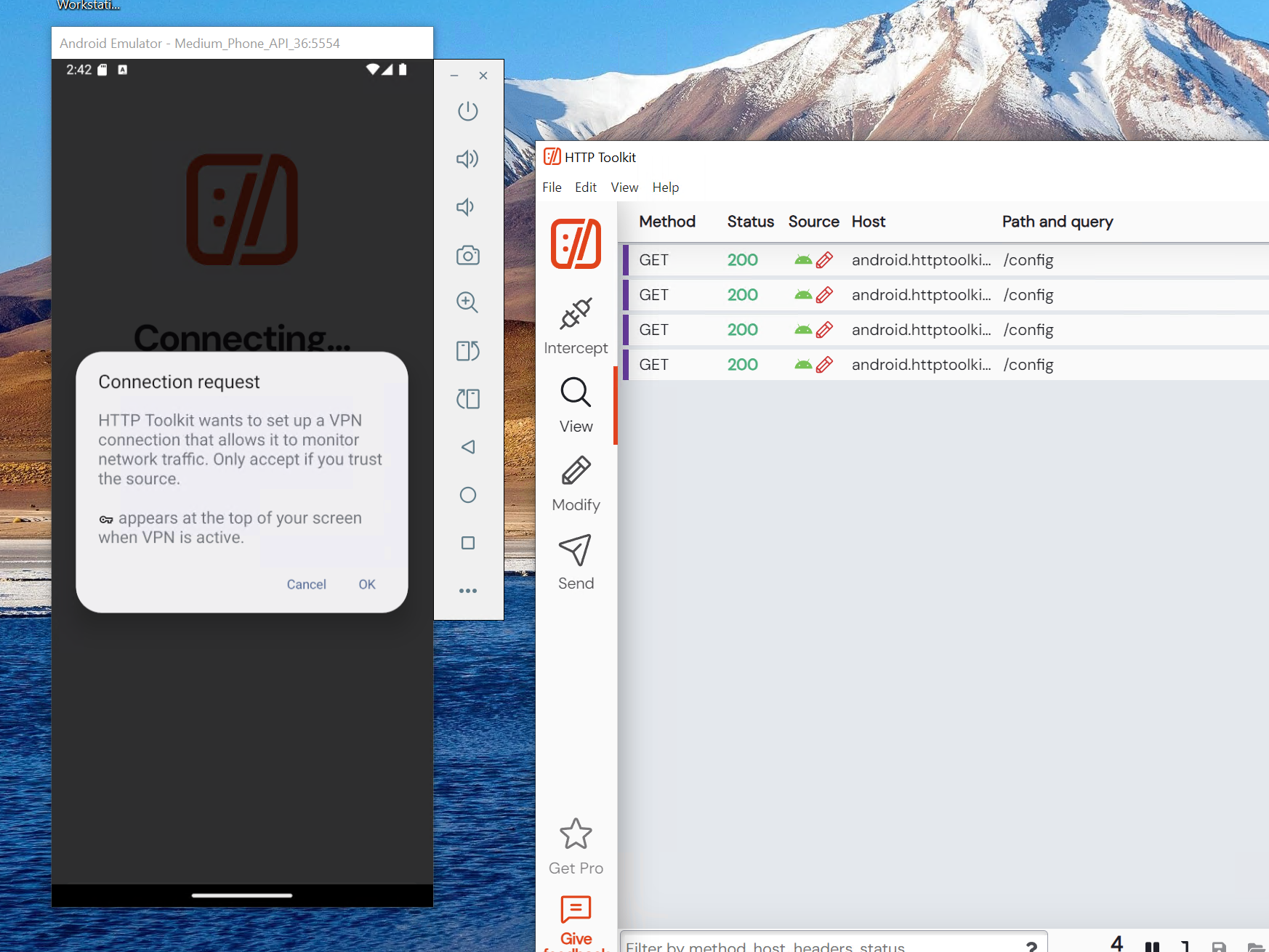Activate the emulator zoom magnifier icon
Image resolution: width=1269 pixels, height=952 pixels.
(x=467, y=302)
